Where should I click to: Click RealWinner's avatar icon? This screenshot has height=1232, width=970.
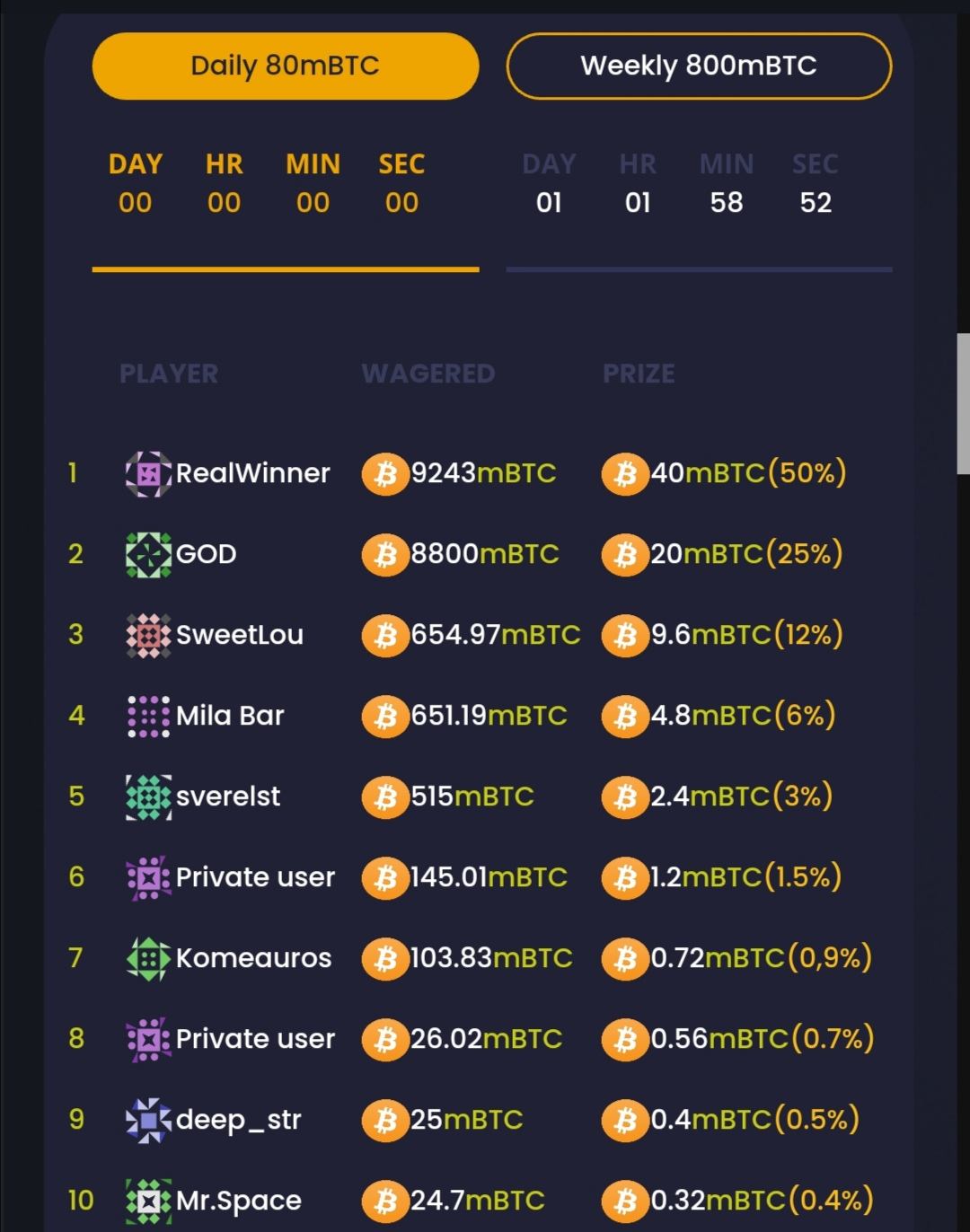pos(148,473)
